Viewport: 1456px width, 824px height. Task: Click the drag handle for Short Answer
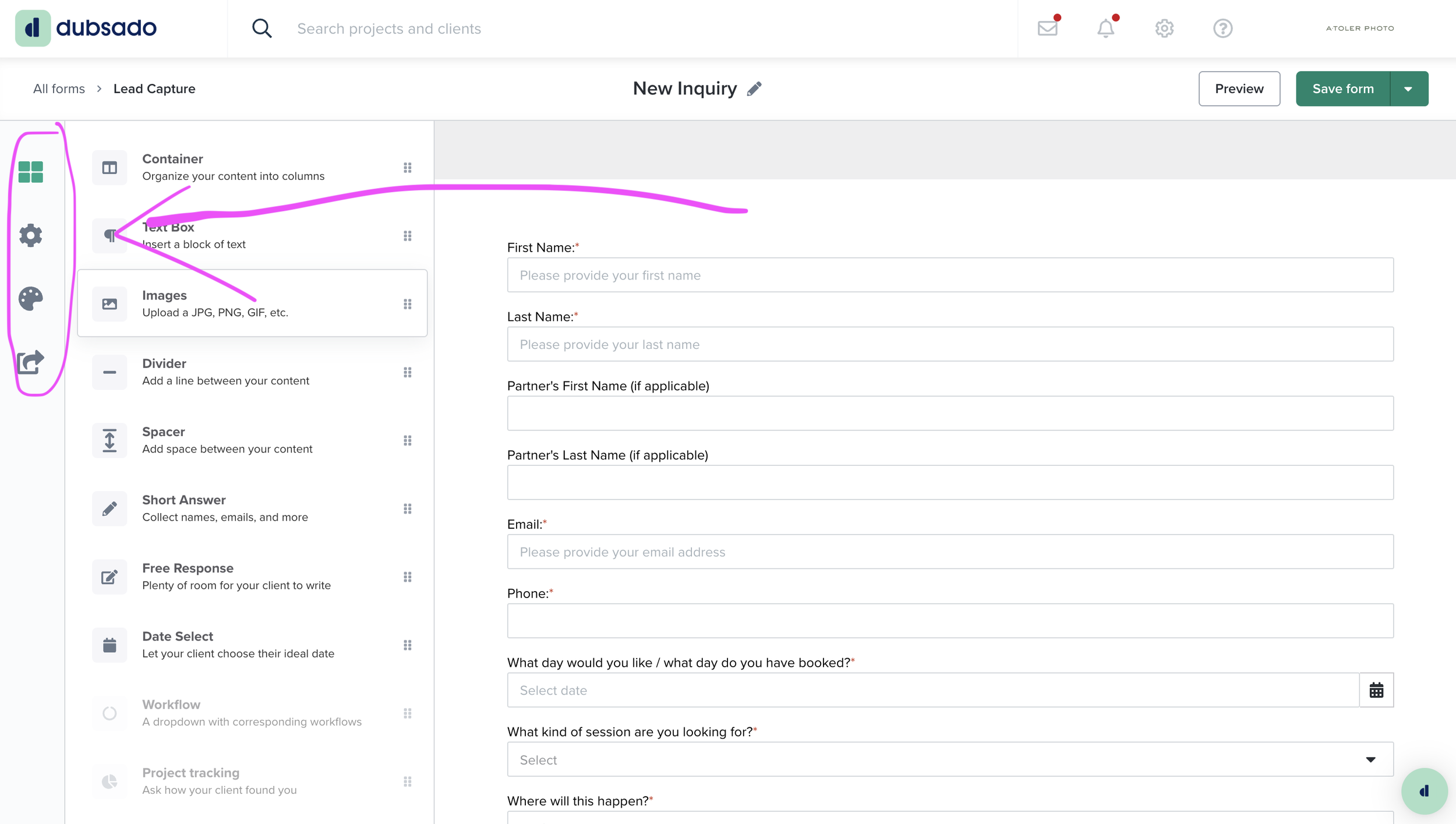(x=408, y=508)
